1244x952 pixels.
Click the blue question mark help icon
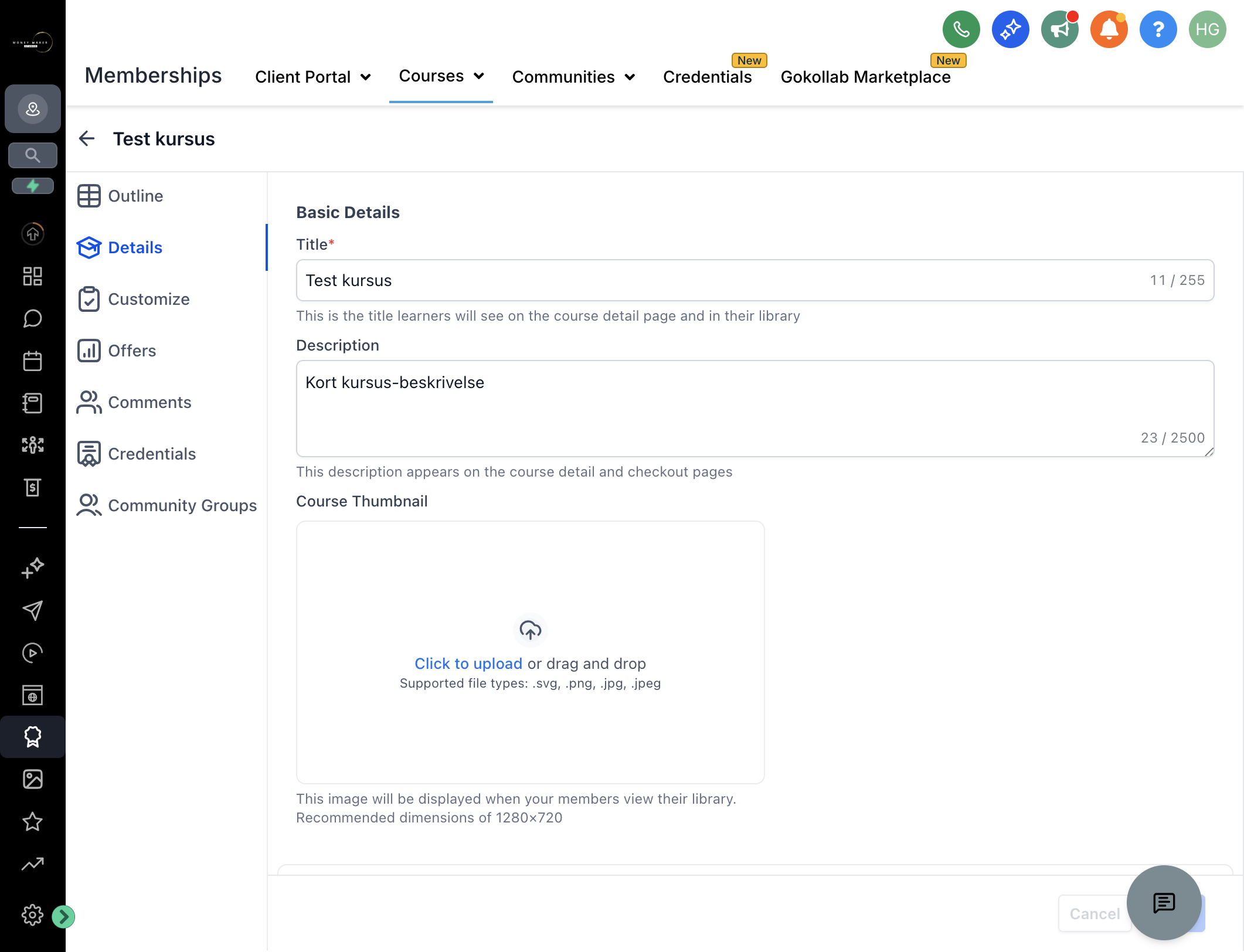tap(1158, 29)
